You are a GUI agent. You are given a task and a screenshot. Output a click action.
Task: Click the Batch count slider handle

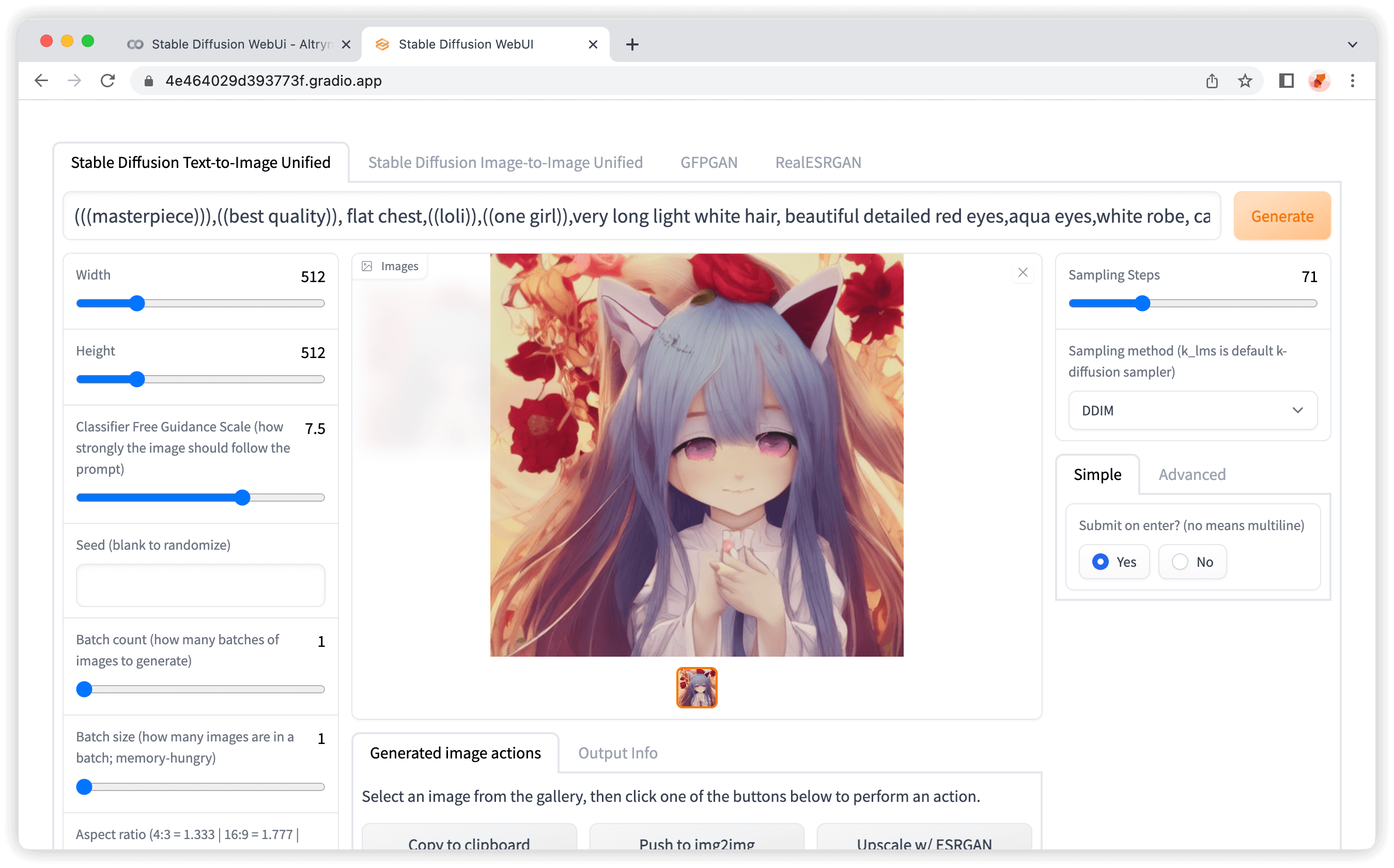click(x=84, y=689)
